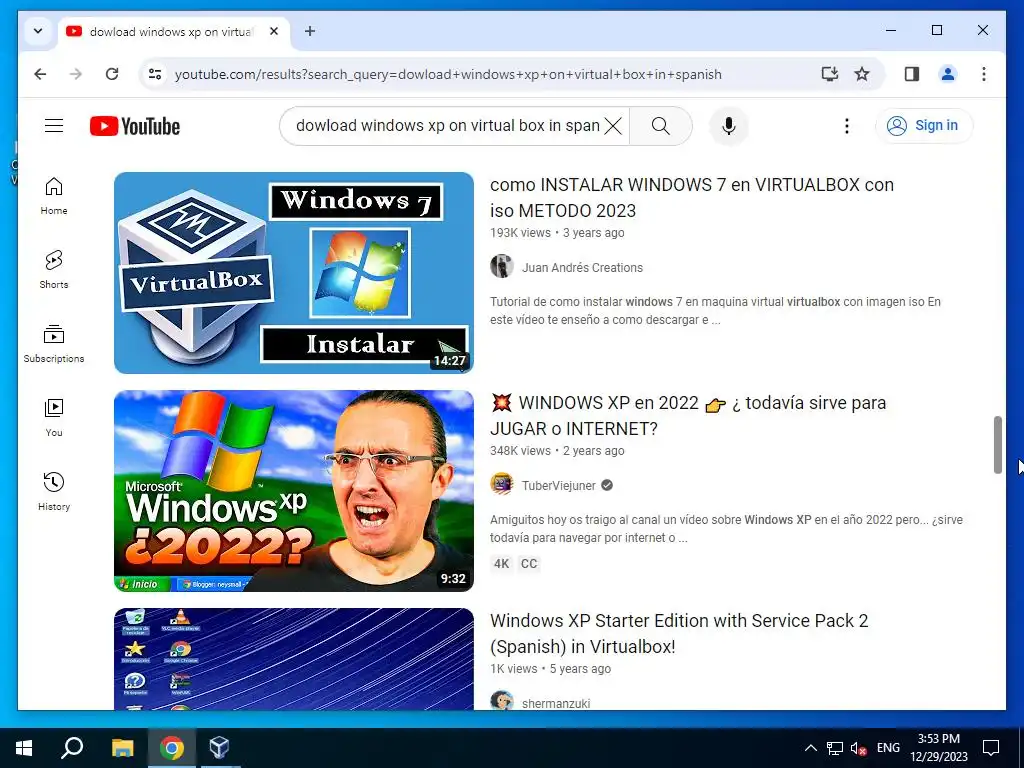Image resolution: width=1024 pixels, height=768 pixels.
Task: Click in the YouTube search field
Action: (447, 125)
